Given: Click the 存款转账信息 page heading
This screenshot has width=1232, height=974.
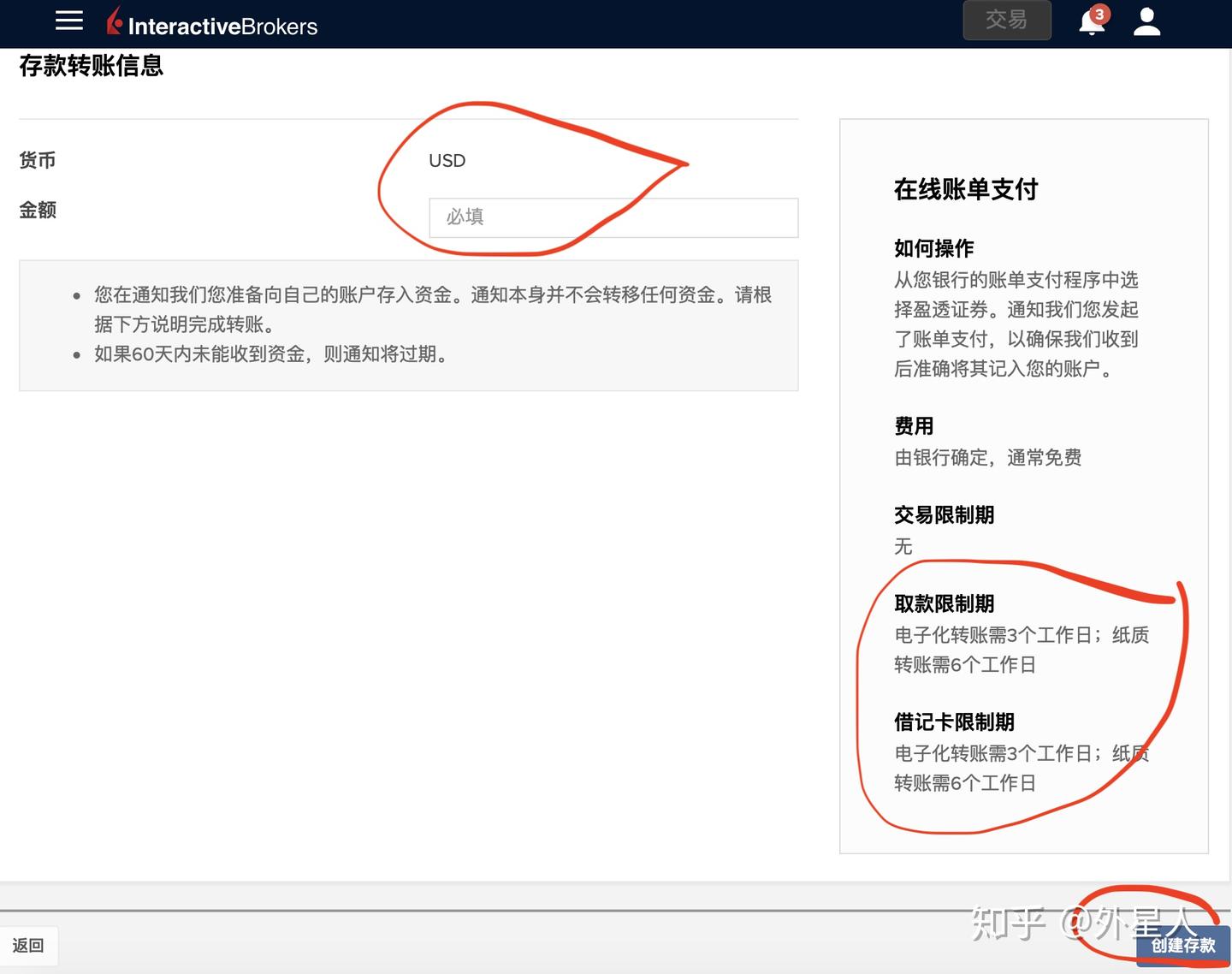Looking at the screenshot, I should pos(91,66).
